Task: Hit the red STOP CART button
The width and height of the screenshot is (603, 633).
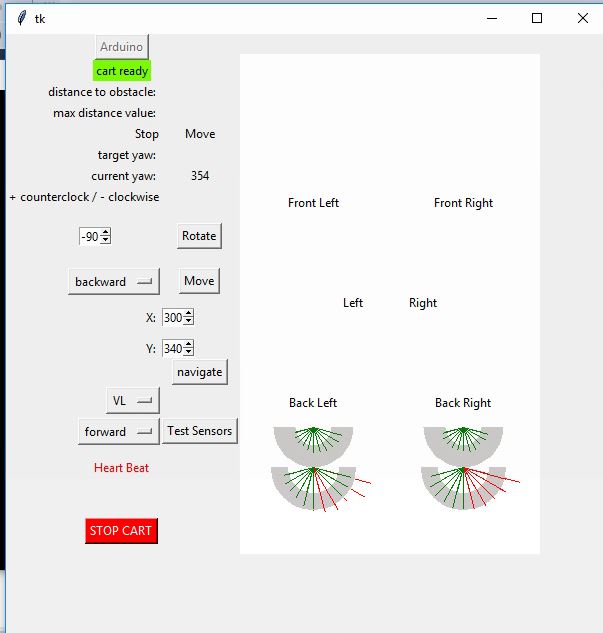Action: (121, 530)
